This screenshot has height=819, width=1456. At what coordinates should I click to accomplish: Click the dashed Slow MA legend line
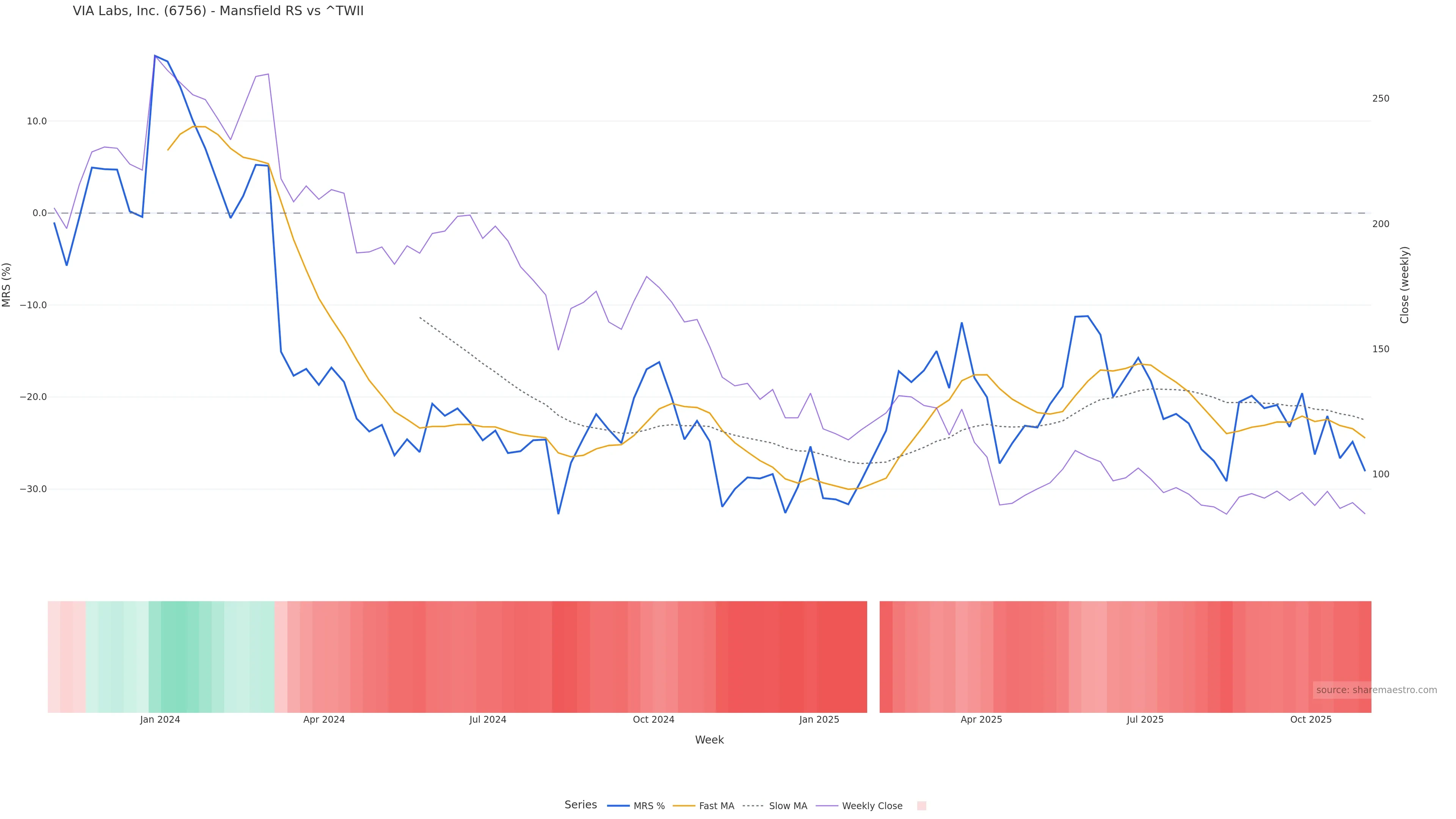click(753, 806)
